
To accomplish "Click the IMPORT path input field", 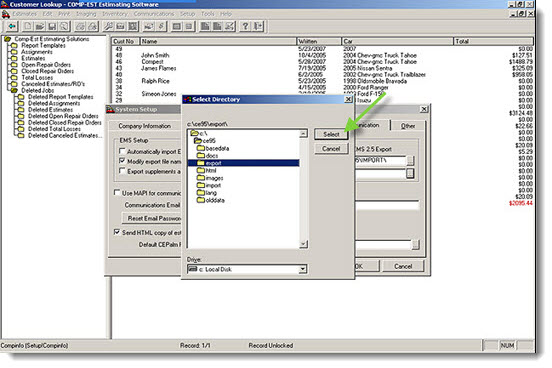I will tap(380, 161).
